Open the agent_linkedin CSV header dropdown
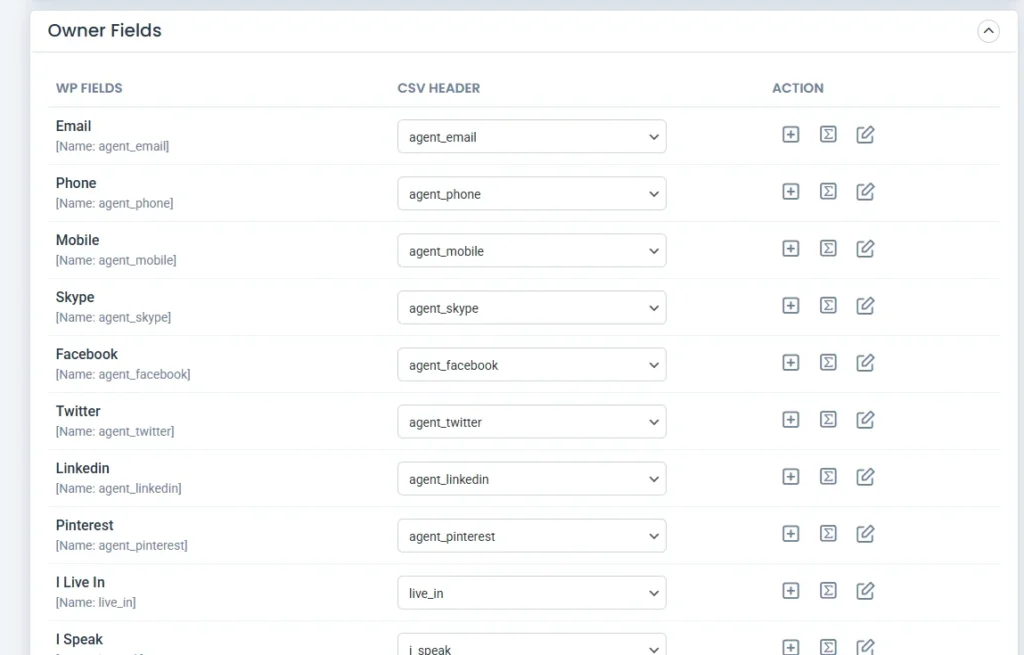The image size is (1024, 655). click(x=531, y=479)
